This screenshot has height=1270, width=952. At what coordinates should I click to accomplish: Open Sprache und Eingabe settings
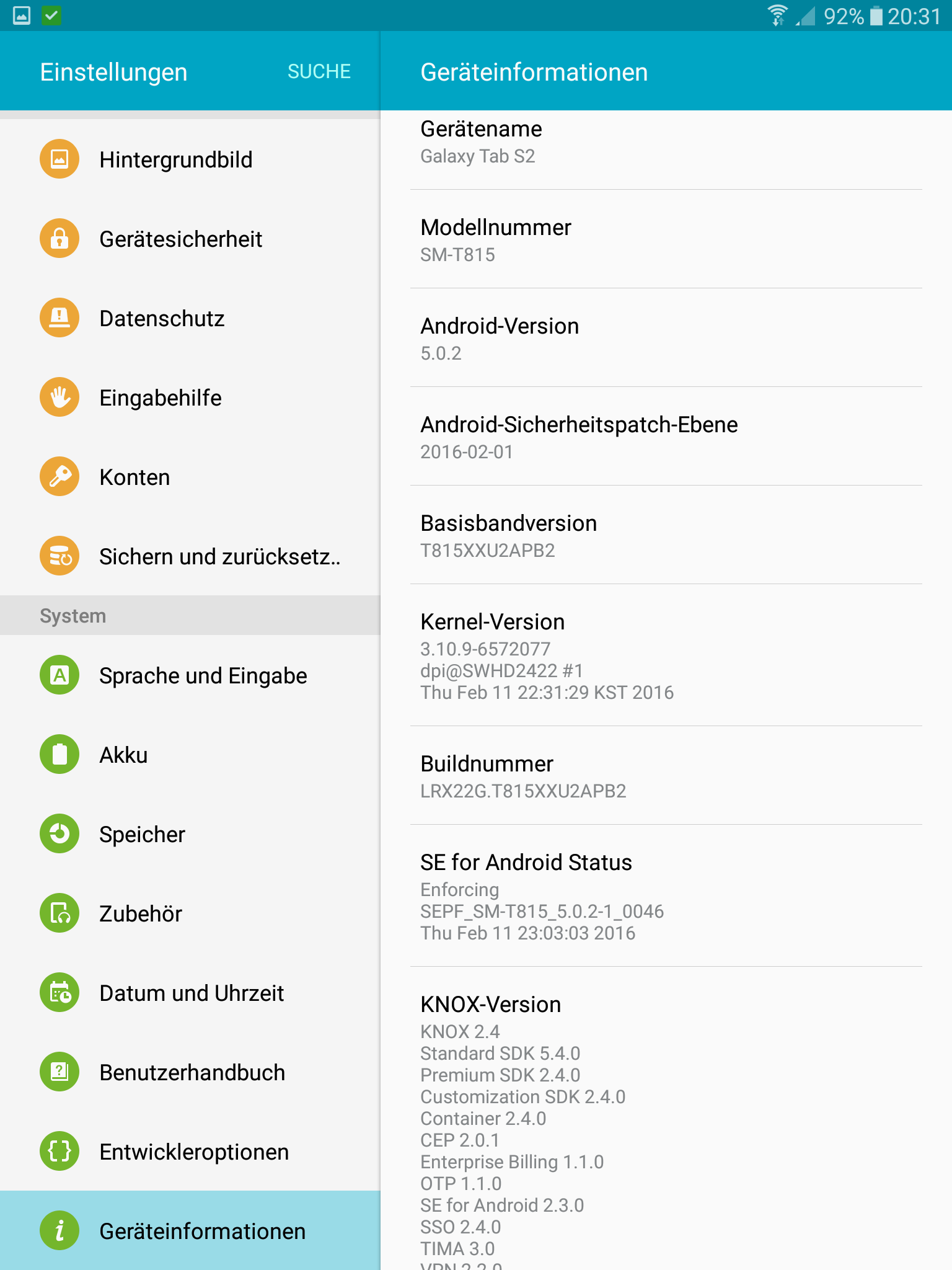click(x=190, y=675)
